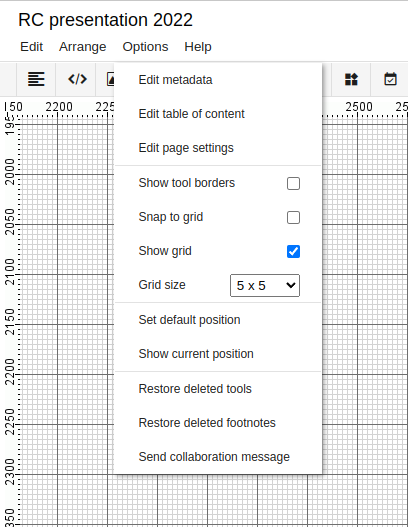
Task: Select the calendar checkmark tool icon
Action: (390, 79)
